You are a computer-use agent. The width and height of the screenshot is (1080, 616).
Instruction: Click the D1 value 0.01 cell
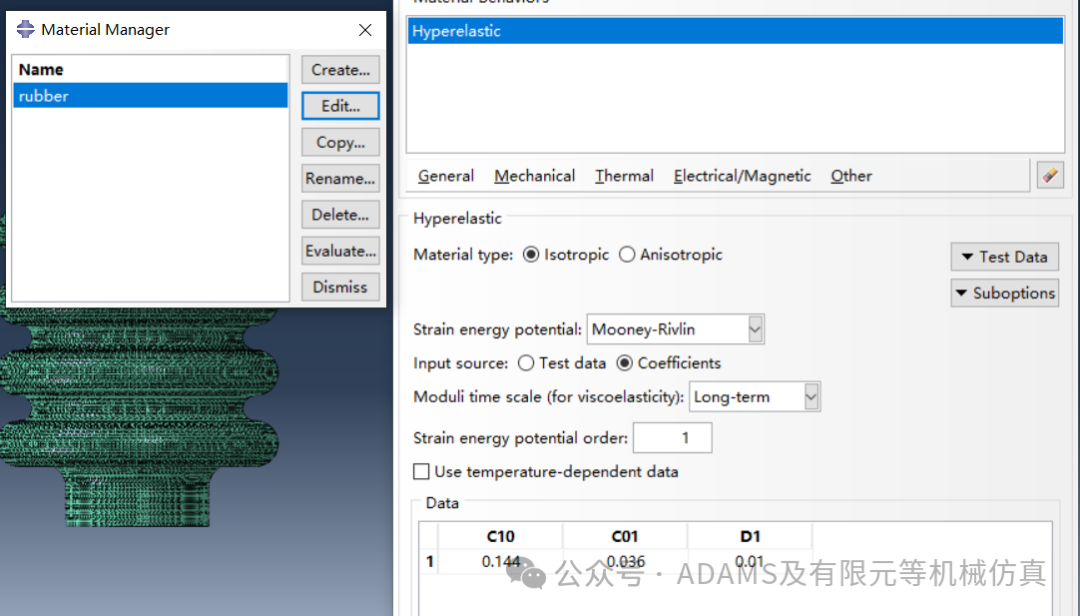(x=749, y=562)
